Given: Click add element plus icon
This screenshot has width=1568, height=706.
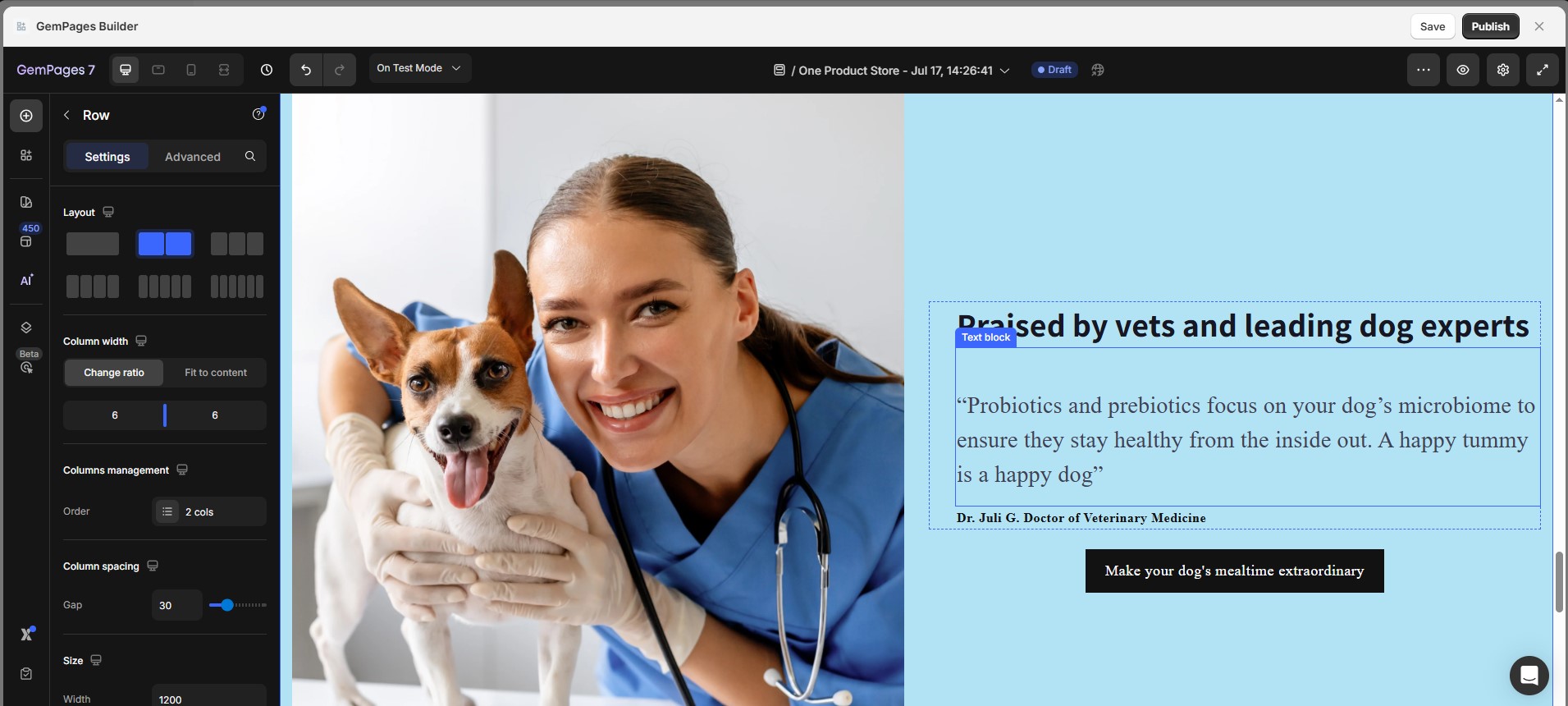Looking at the screenshot, I should [26, 116].
